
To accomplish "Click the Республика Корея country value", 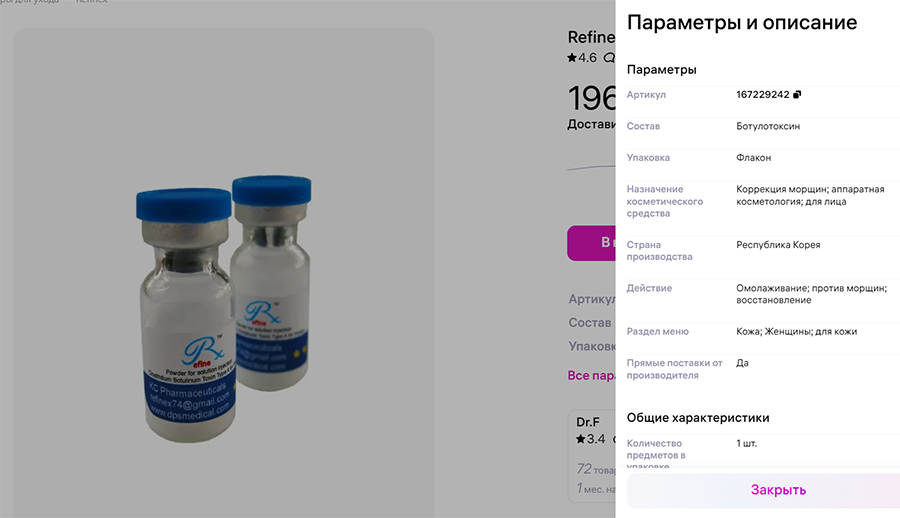I will (x=778, y=245).
